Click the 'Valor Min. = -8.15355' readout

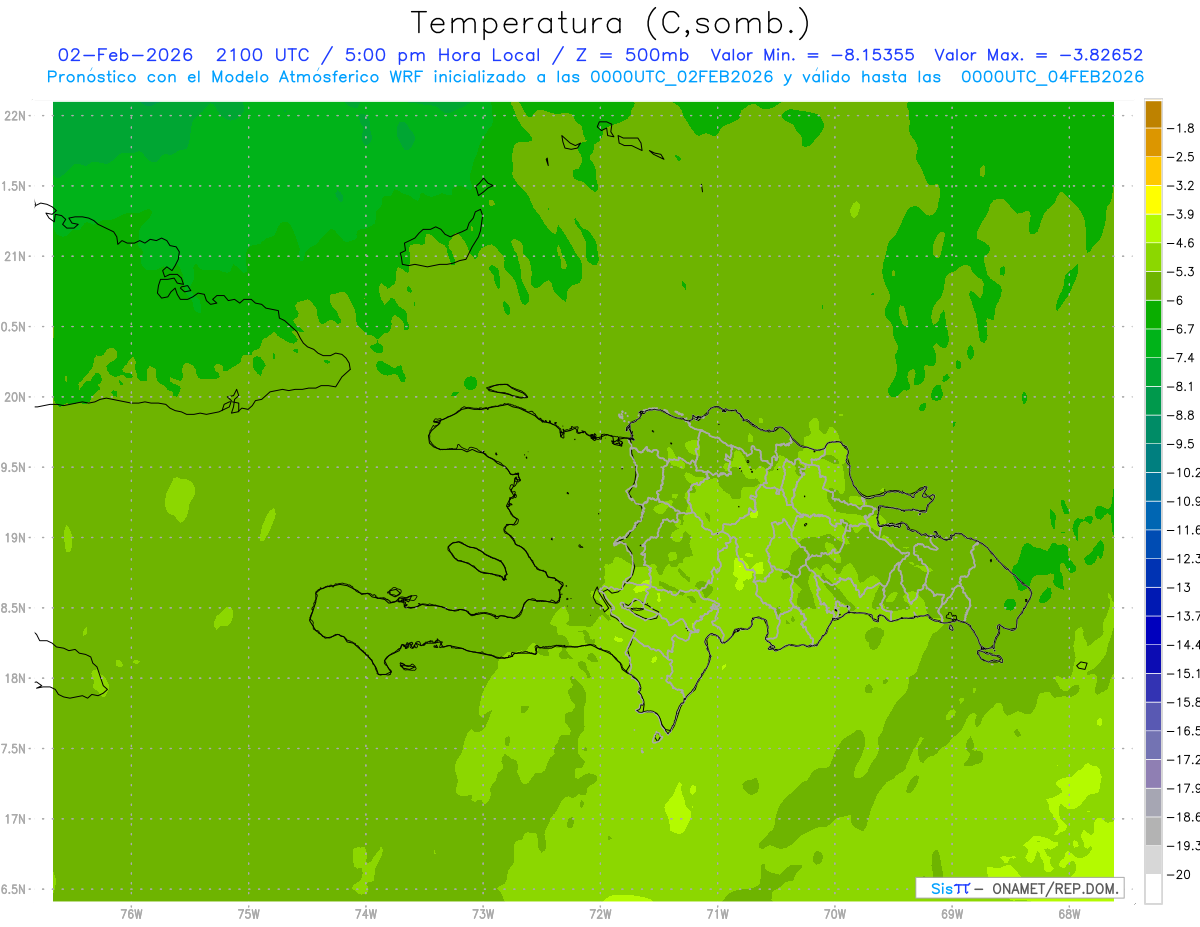[x=812, y=55]
